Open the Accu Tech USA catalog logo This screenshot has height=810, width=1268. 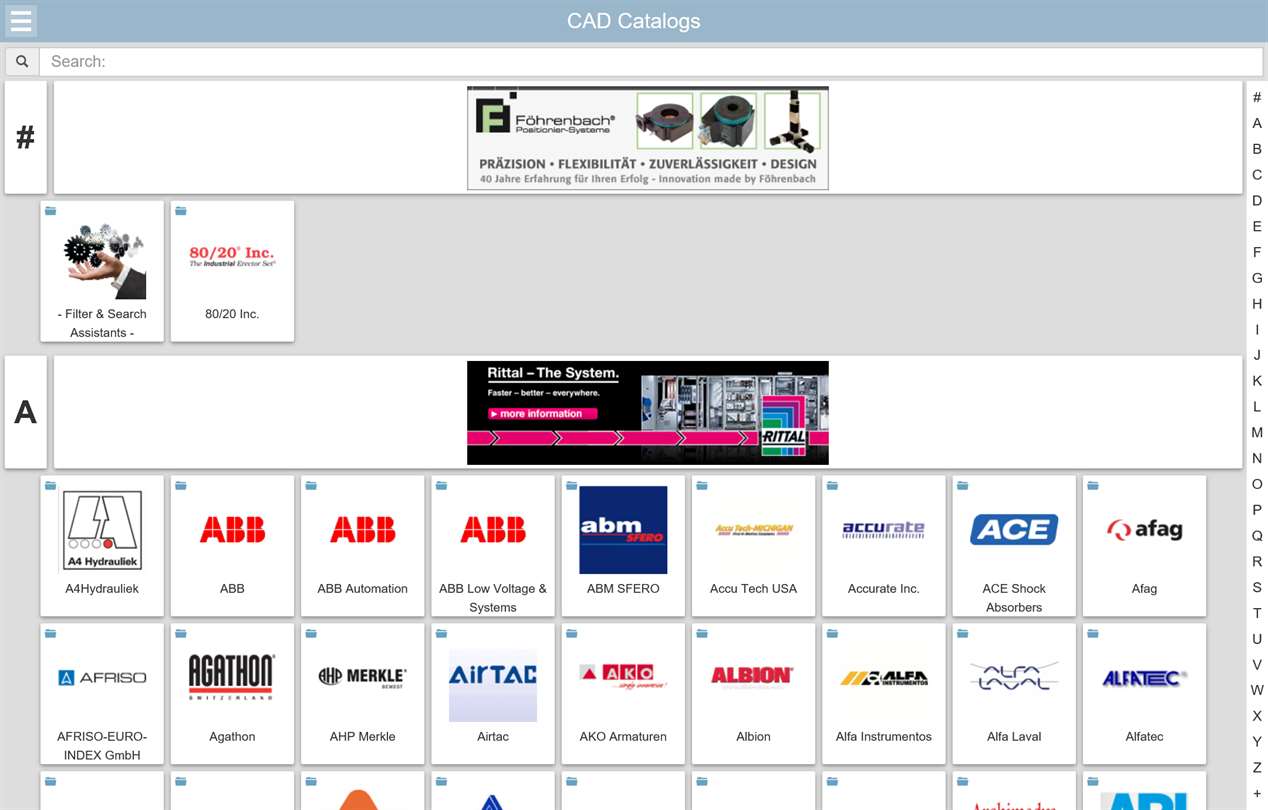click(754, 530)
